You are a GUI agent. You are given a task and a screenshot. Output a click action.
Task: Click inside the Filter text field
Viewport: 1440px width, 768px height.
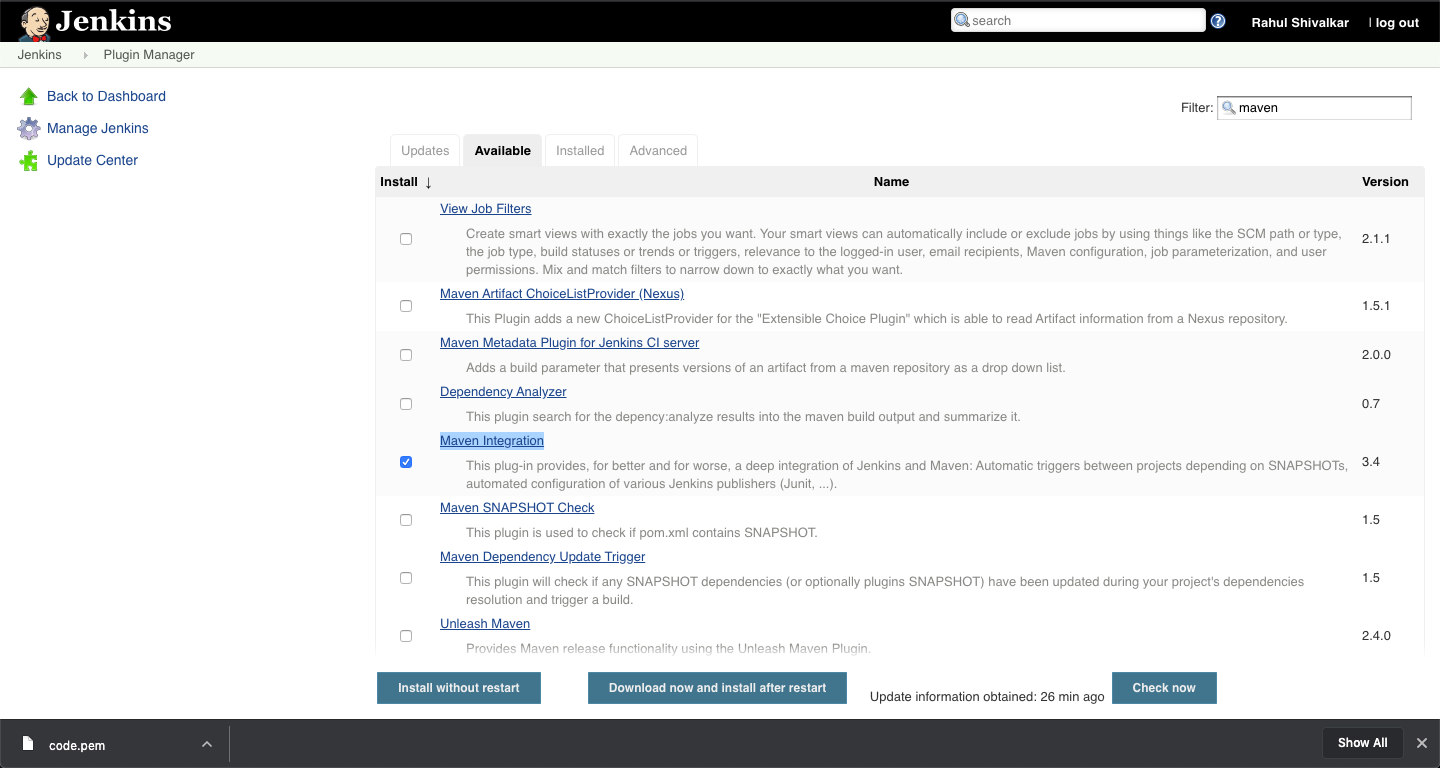pos(1320,107)
